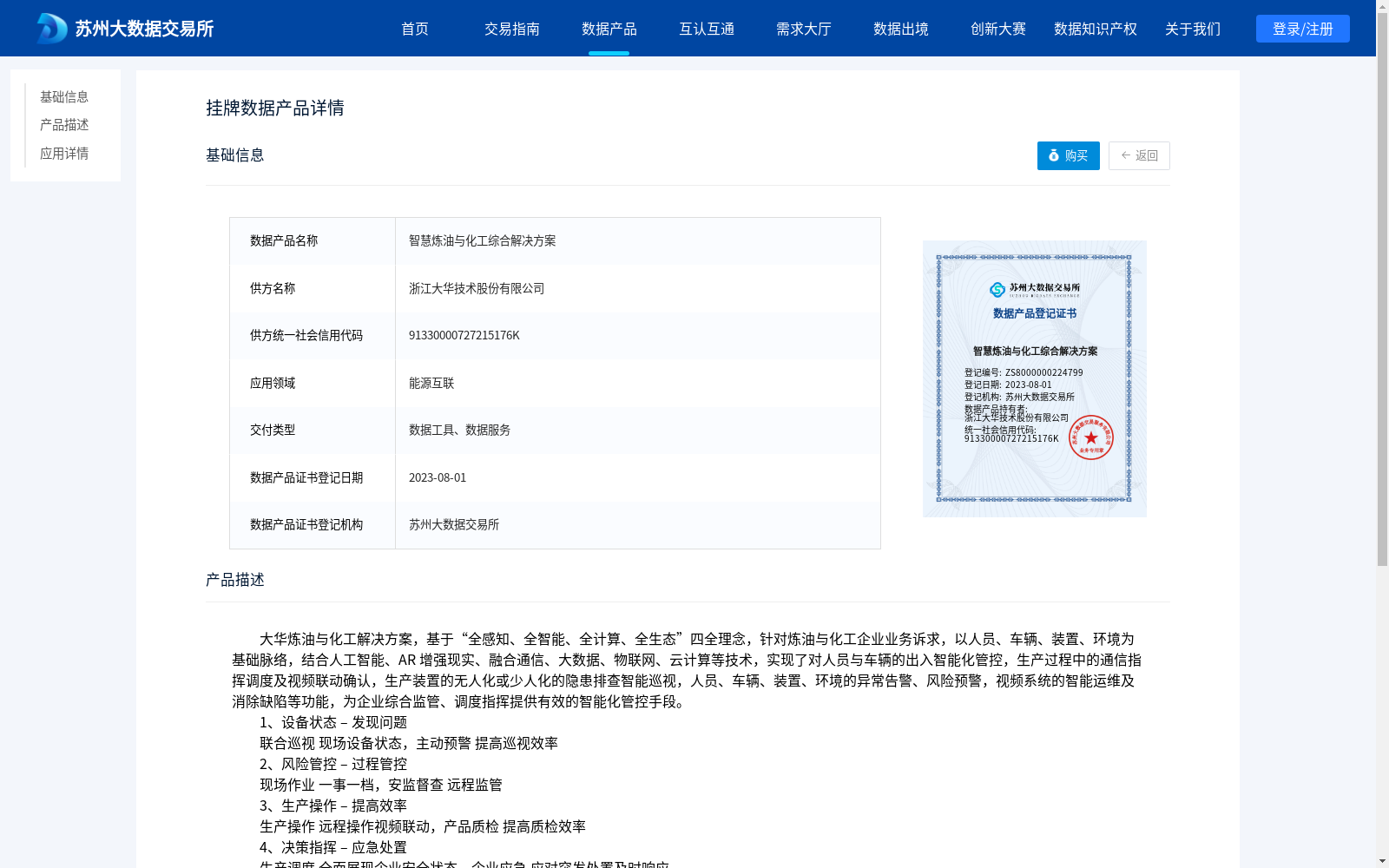Jump to 产品描述 section in sidebar
Viewport: 1389px width, 868px height.
(64, 125)
